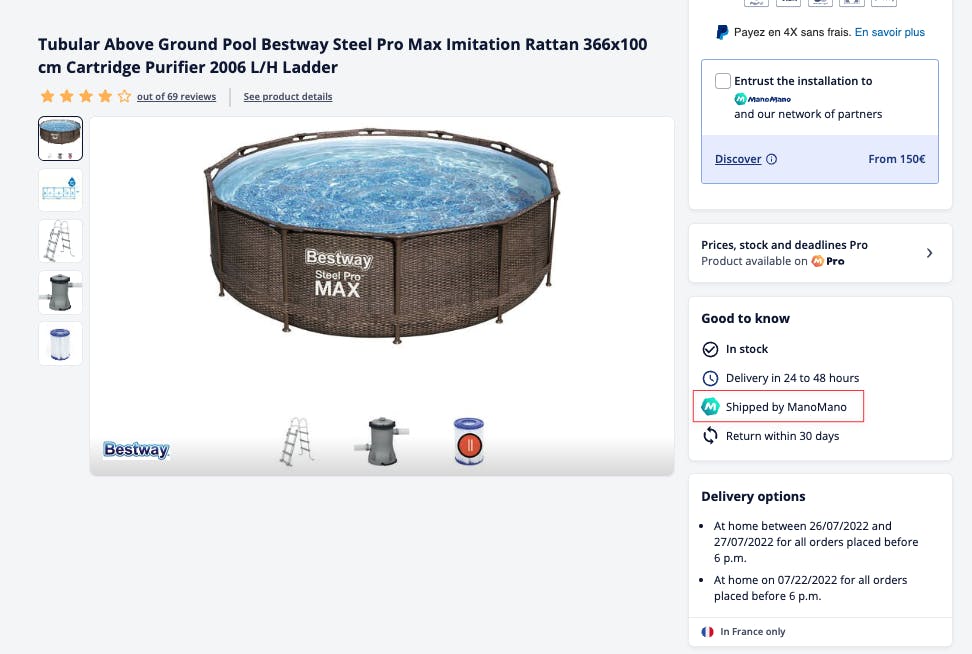This screenshot has width=972, height=654.
Task: Click the info icon beside Discover
Action: click(x=772, y=159)
